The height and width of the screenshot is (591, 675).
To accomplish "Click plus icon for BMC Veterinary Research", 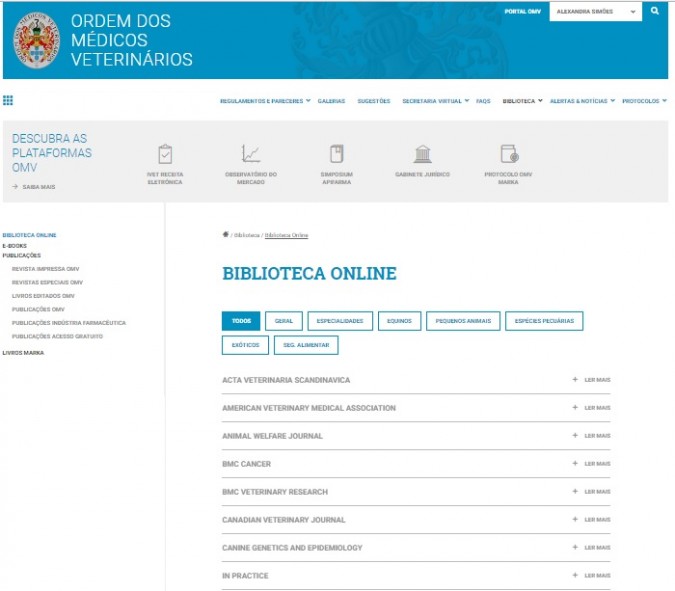I will 575,491.
